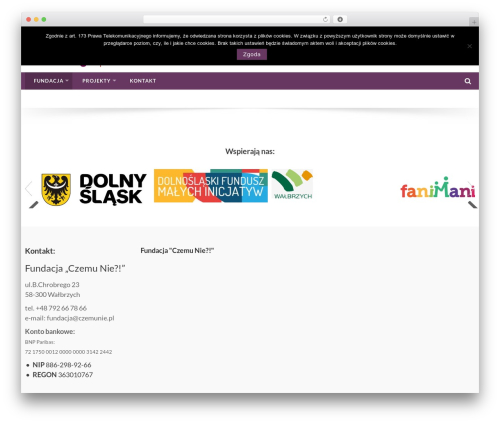This screenshot has height=423, width=500.
Task: Open a new browser tab with the plus button
Action: [474, 22]
